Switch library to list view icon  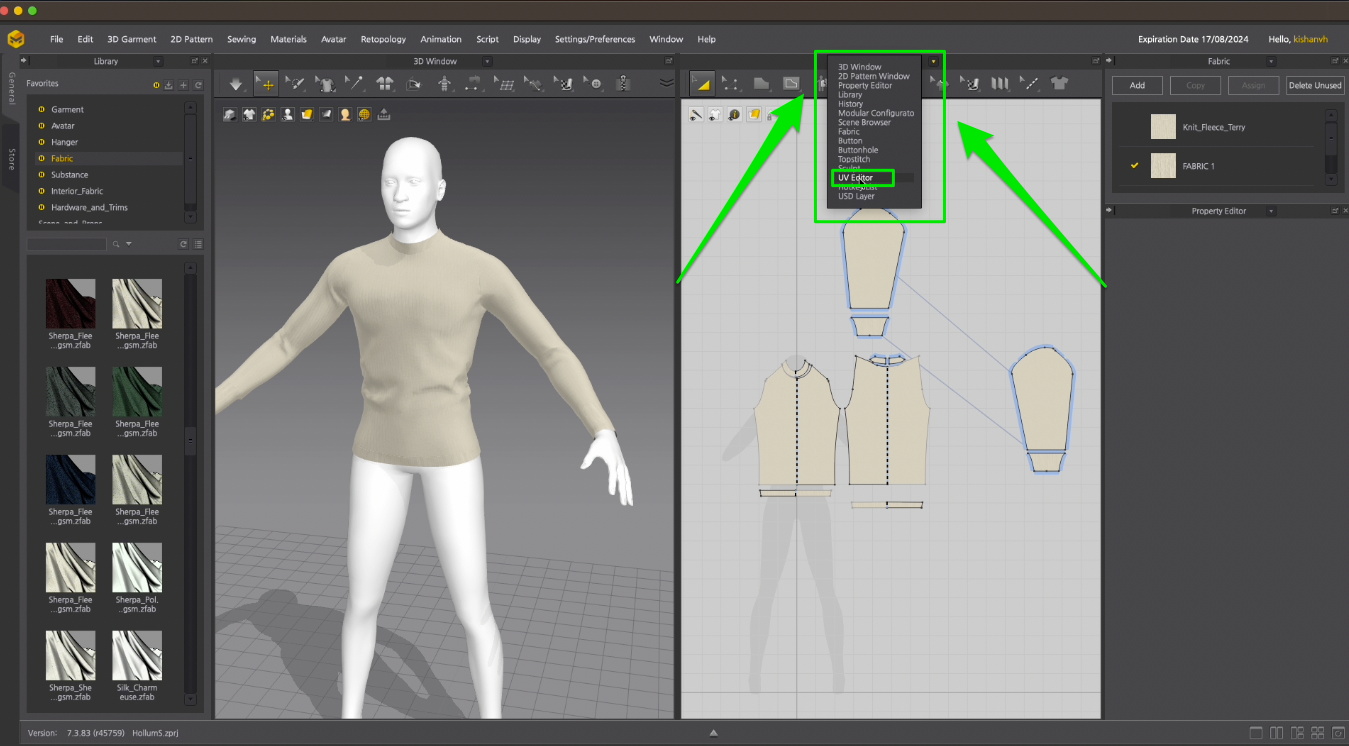(198, 244)
